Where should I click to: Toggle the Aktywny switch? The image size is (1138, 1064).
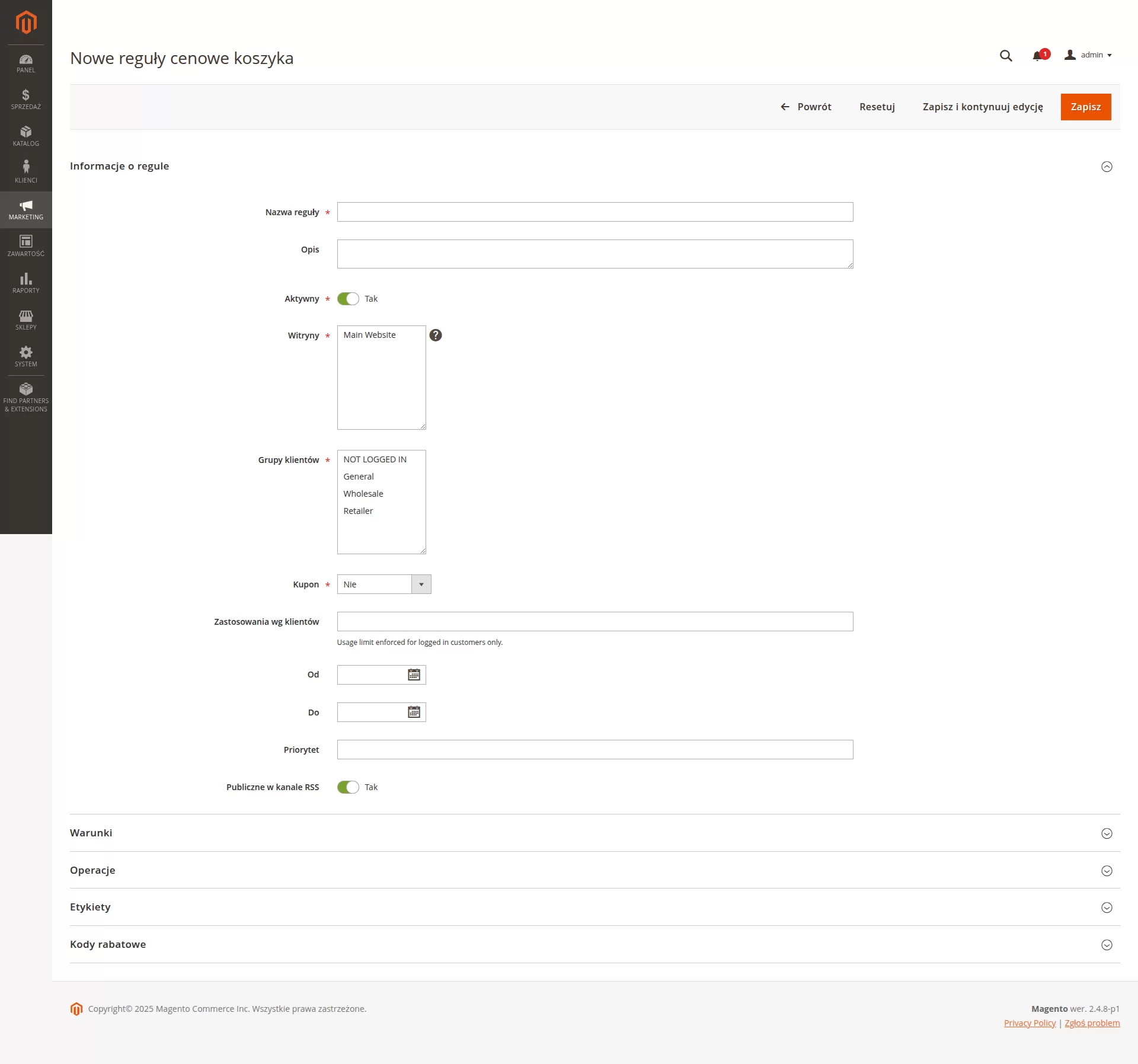348,299
